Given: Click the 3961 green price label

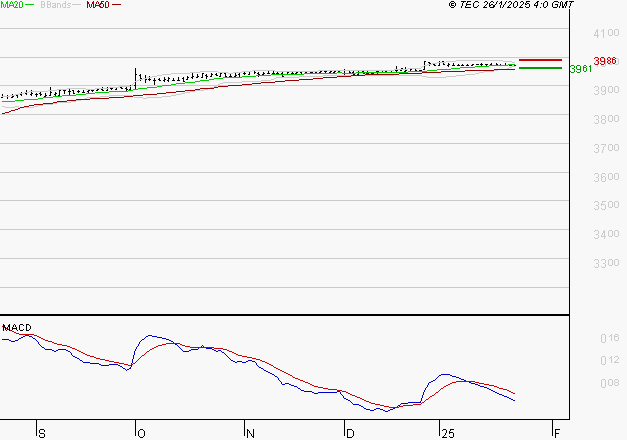Looking at the screenshot, I should [x=579, y=69].
